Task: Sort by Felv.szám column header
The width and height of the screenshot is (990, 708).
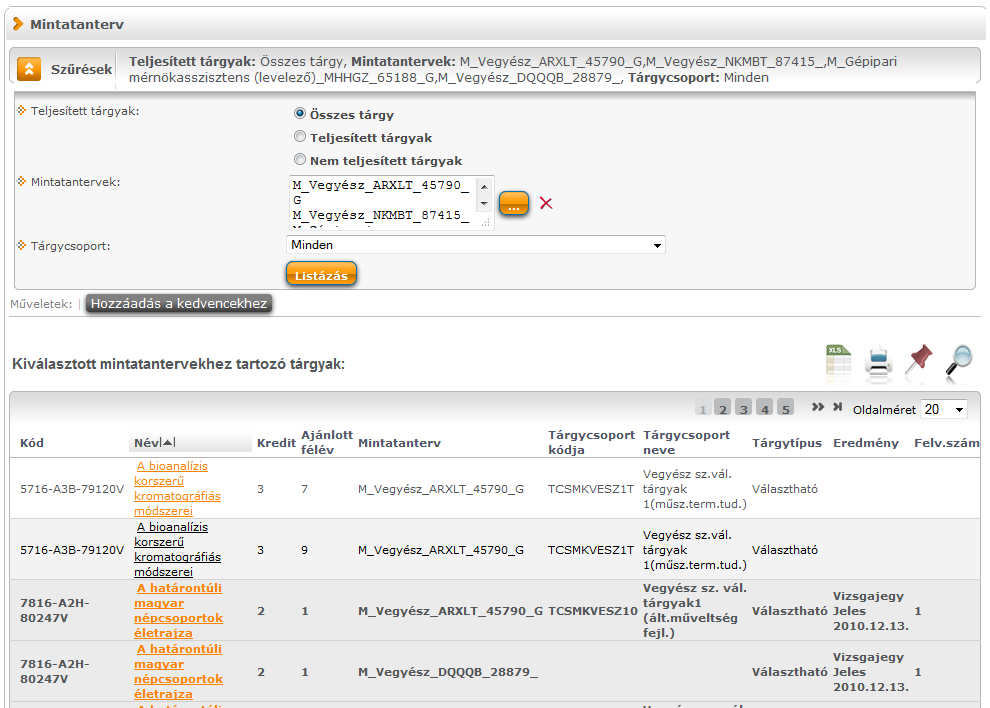Action: [x=946, y=443]
